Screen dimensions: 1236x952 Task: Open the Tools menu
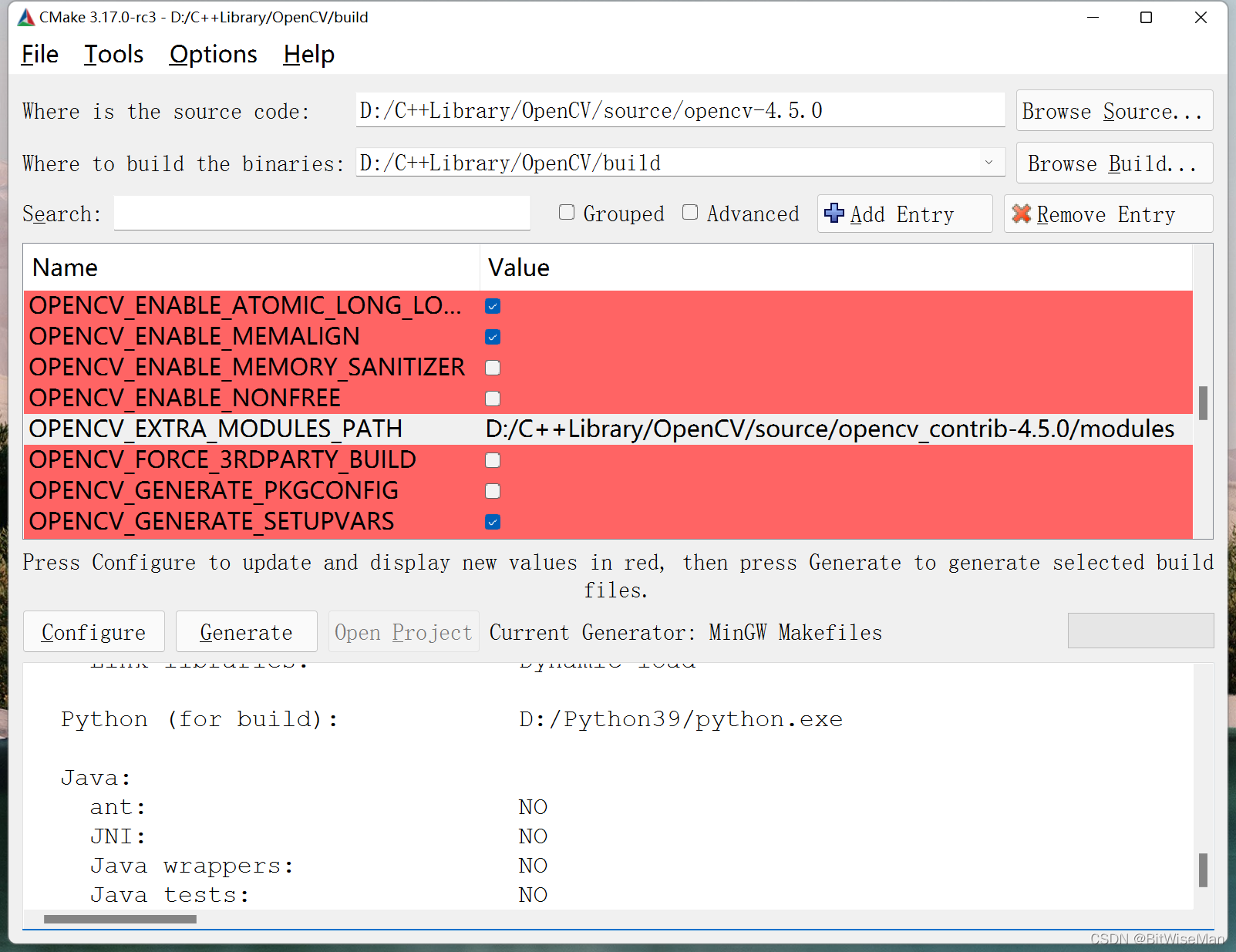pos(113,55)
